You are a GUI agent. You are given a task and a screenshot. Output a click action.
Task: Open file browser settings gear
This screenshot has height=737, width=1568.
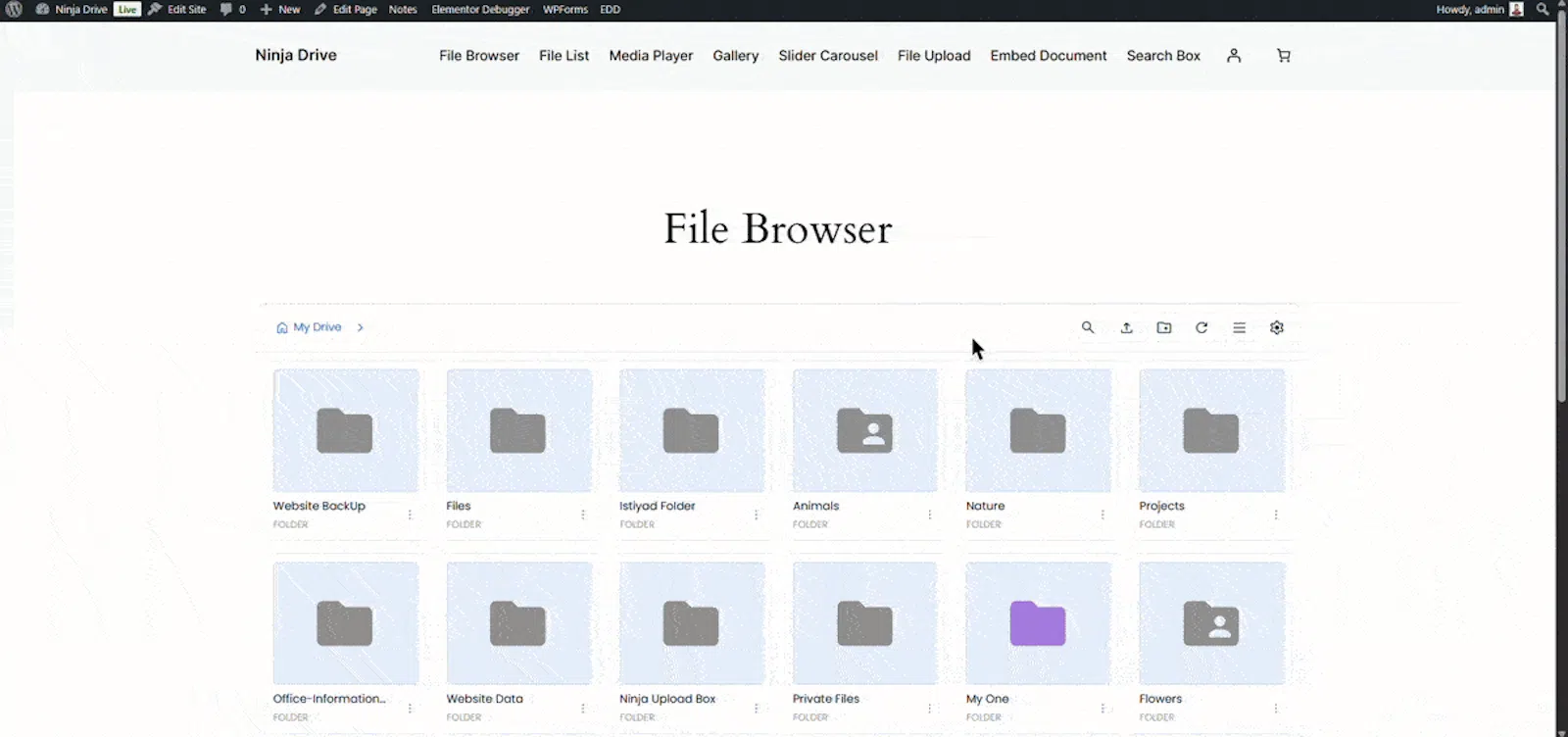pyautogui.click(x=1277, y=327)
